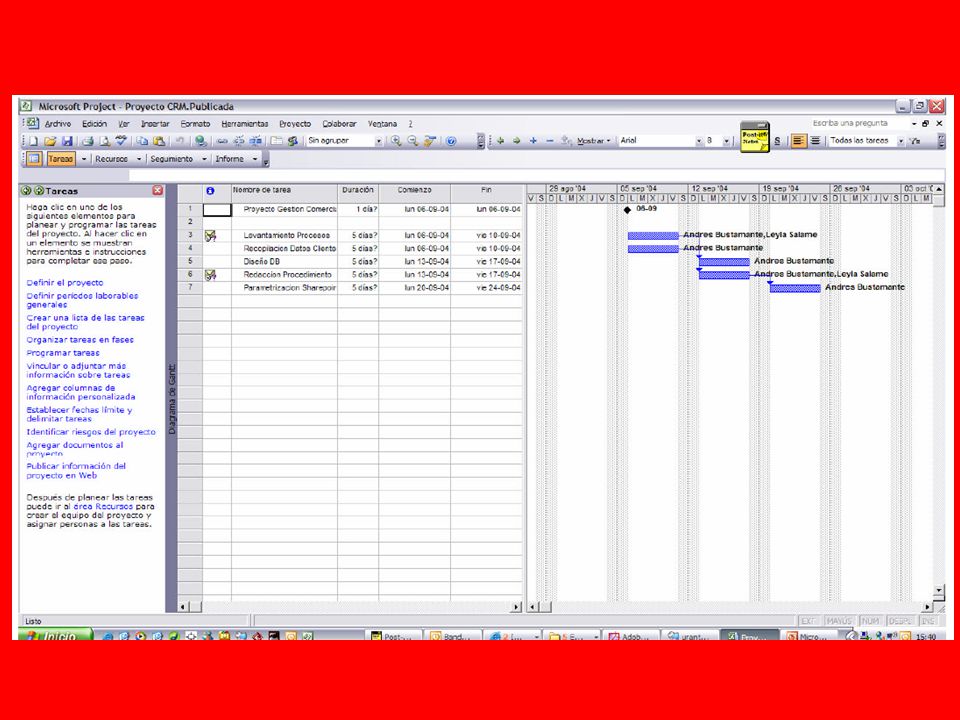Viewport: 960px width, 720px height.
Task: Click the Indent green right arrow
Action: point(517,141)
